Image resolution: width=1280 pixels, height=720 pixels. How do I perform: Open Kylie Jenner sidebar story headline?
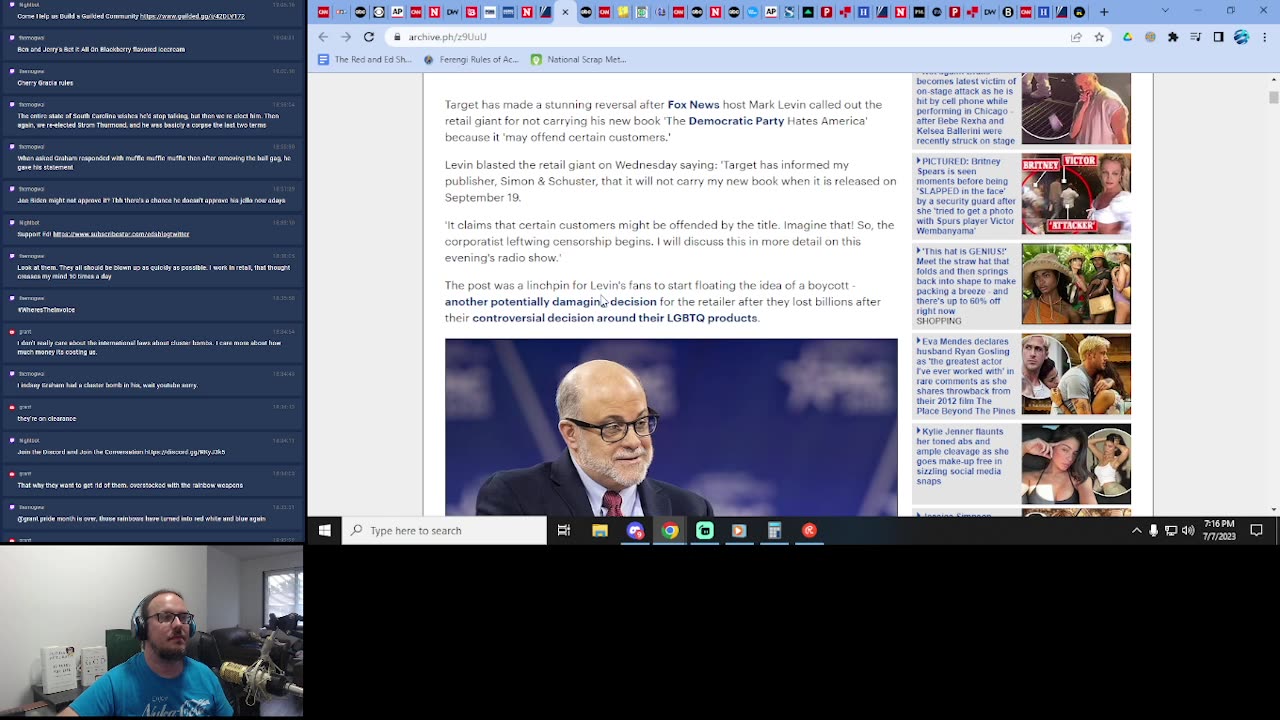(x=964, y=456)
